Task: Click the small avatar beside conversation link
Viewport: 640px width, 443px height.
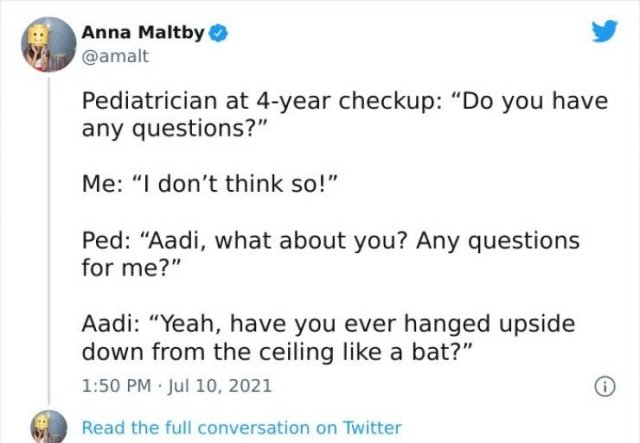Action: click(47, 425)
